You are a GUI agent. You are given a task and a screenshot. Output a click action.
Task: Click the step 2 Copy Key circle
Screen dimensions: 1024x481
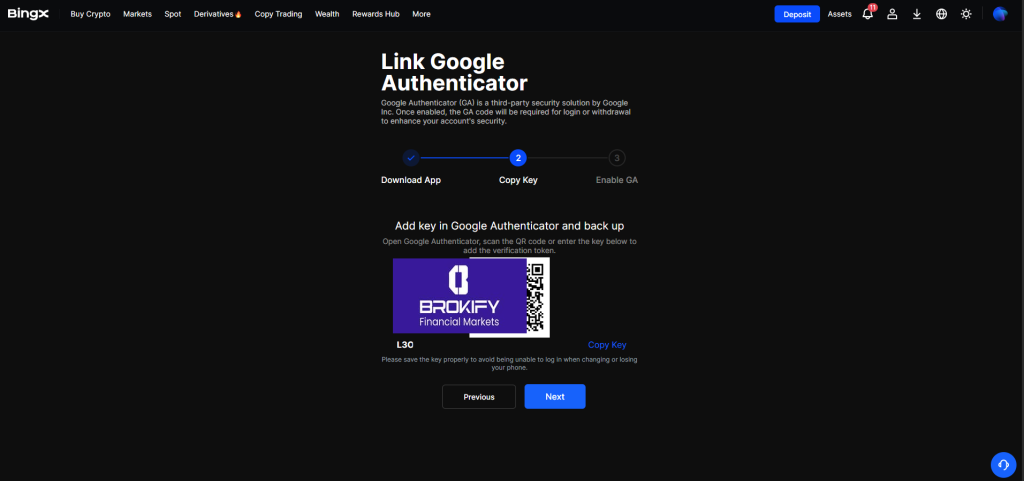pos(518,157)
